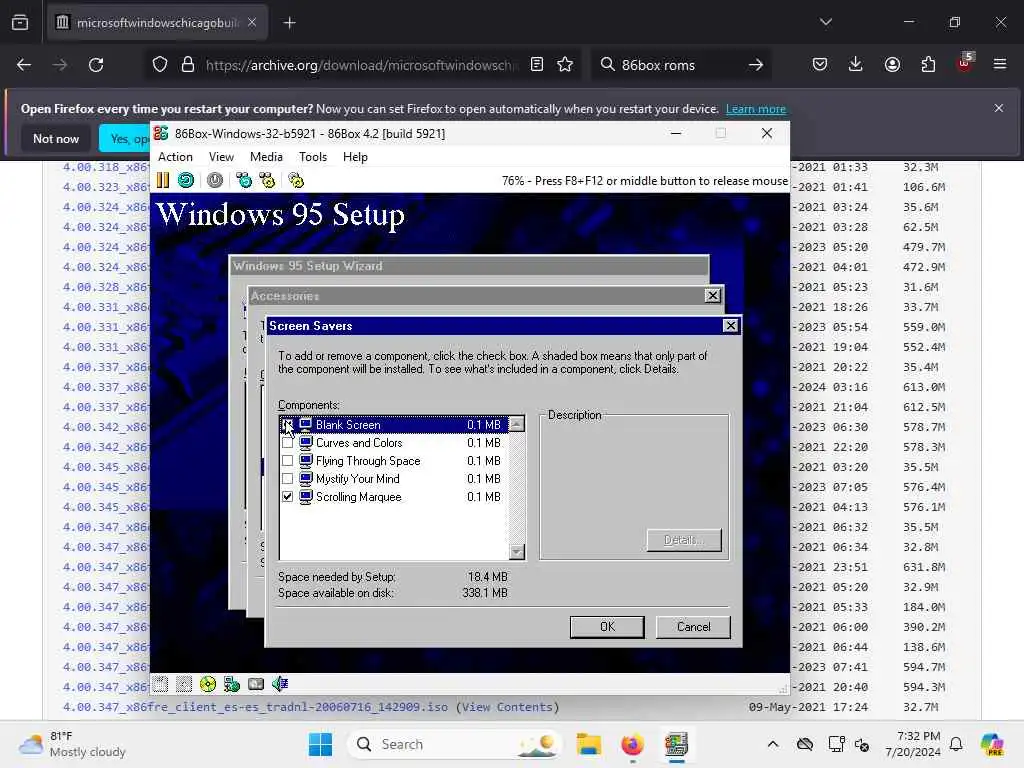Open Windows Start menu
This screenshot has height=768, width=1024.
[321, 744]
